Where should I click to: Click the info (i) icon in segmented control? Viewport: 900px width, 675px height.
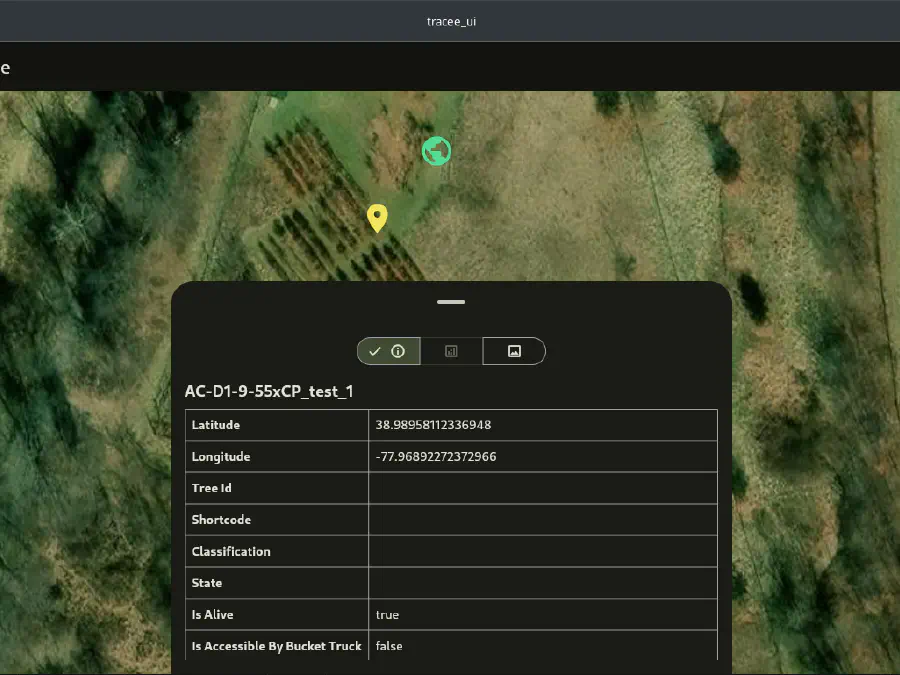coord(398,351)
